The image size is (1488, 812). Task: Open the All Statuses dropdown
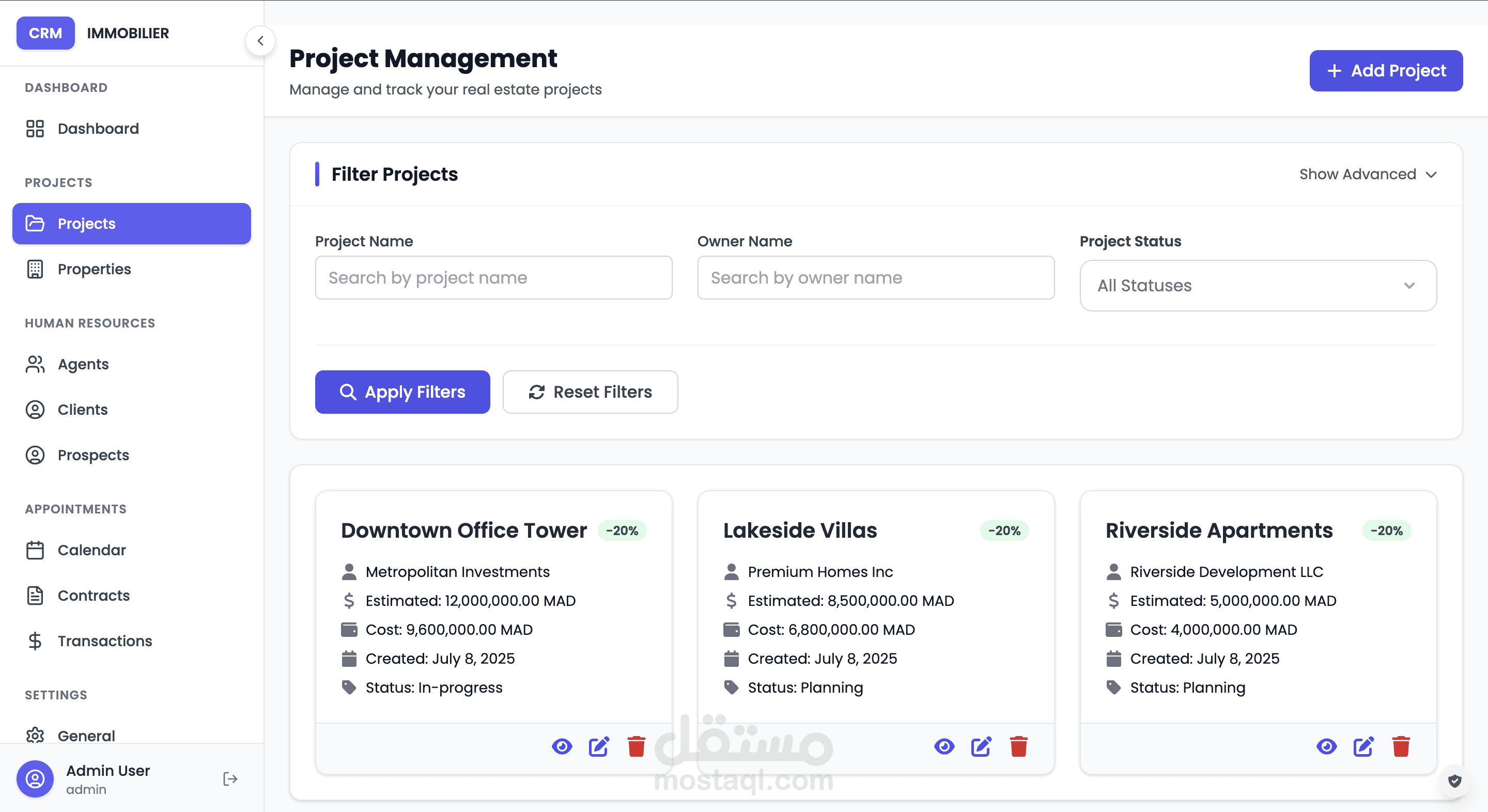pyautogui.click(x=1258, y=285)
